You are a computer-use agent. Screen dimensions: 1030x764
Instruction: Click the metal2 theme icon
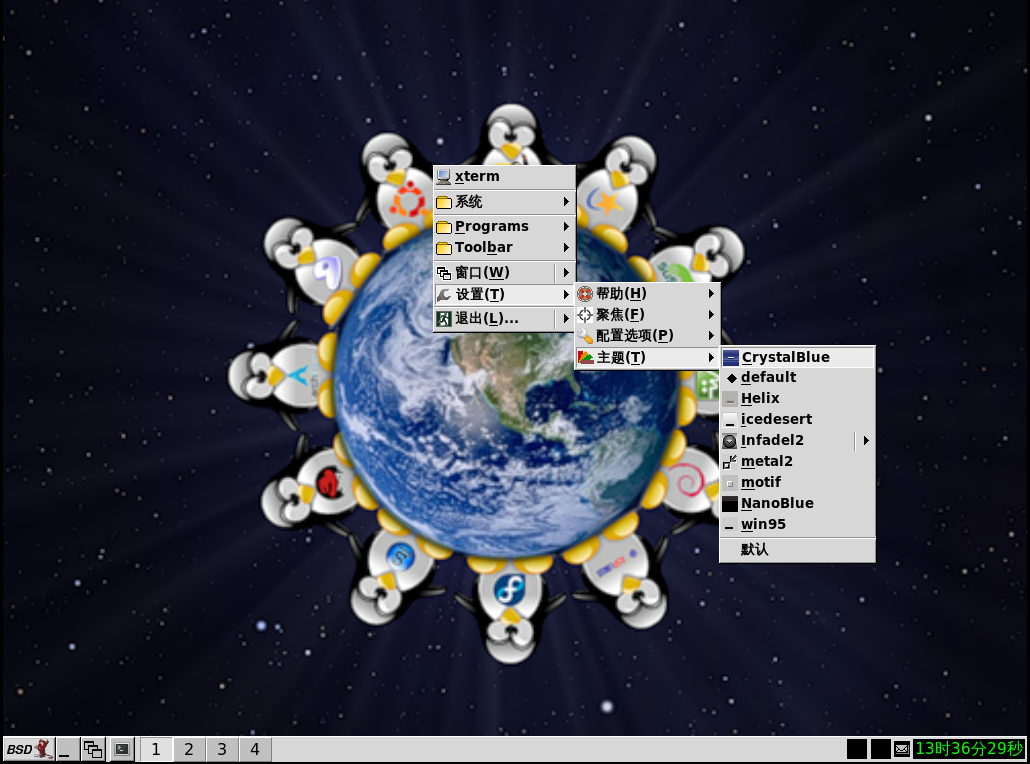(730, 462)
